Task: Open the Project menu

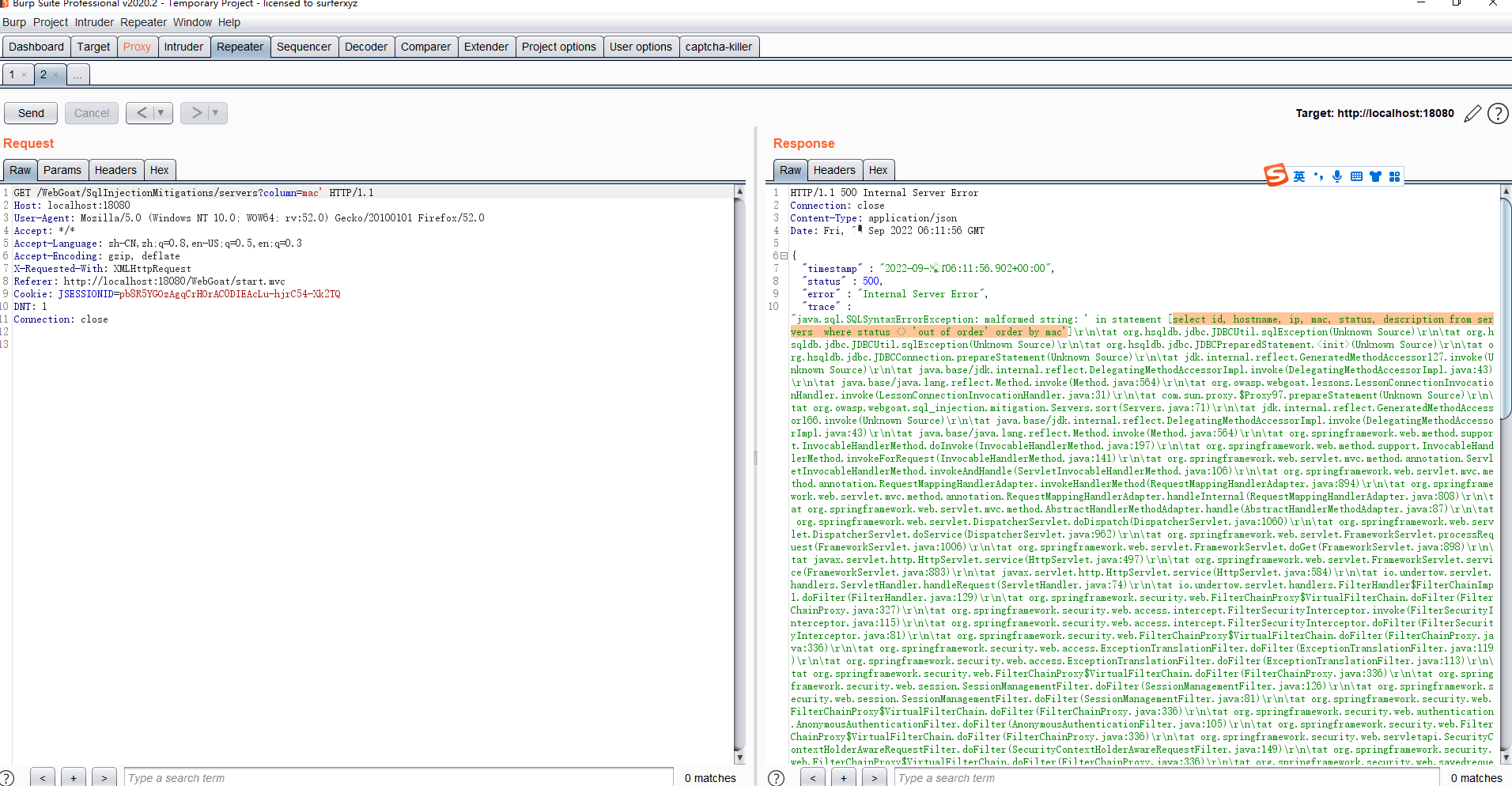Action: click(51, 22)
